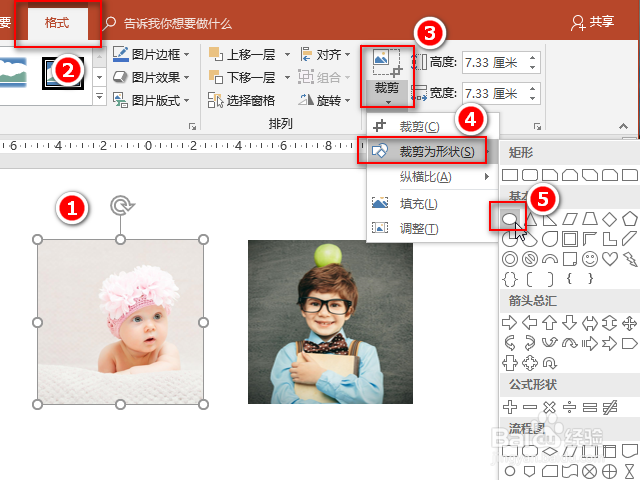Click the 共享 share button

click(x=593, y=22)
